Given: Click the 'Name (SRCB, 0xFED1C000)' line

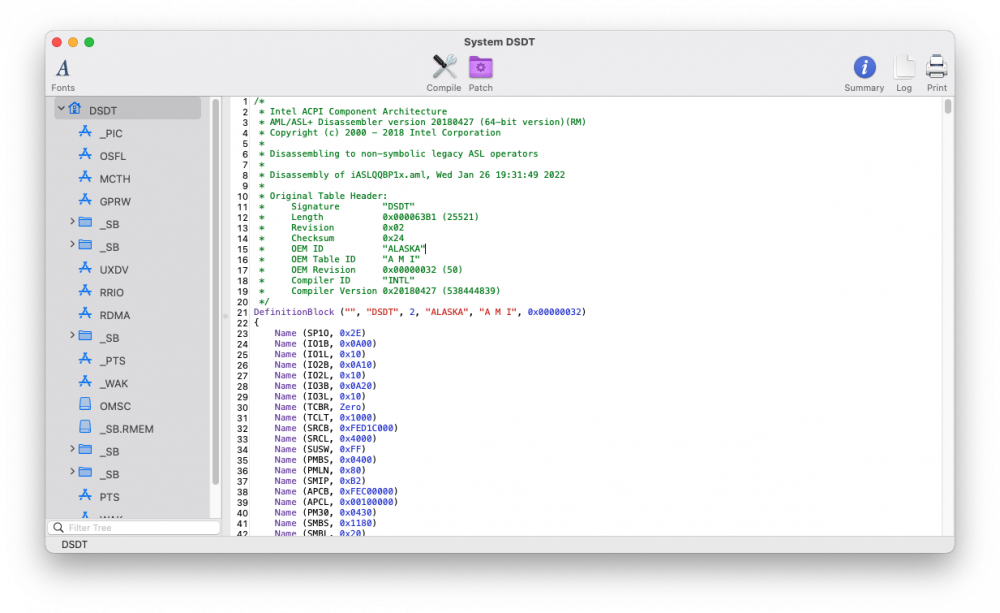Looking at the screenshot, I should (x=335, y=428).
